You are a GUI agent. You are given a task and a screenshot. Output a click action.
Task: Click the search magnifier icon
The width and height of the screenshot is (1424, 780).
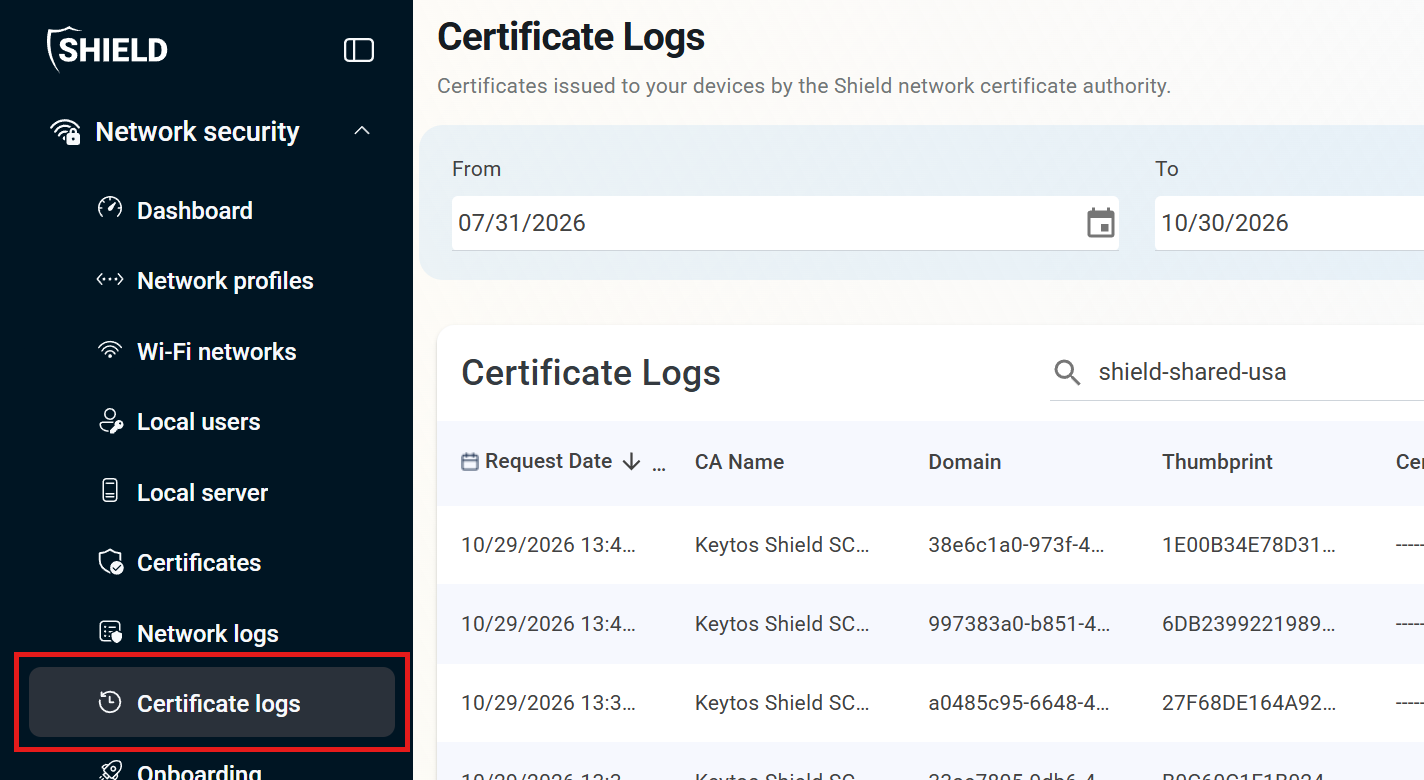(x=1067, y=373)
